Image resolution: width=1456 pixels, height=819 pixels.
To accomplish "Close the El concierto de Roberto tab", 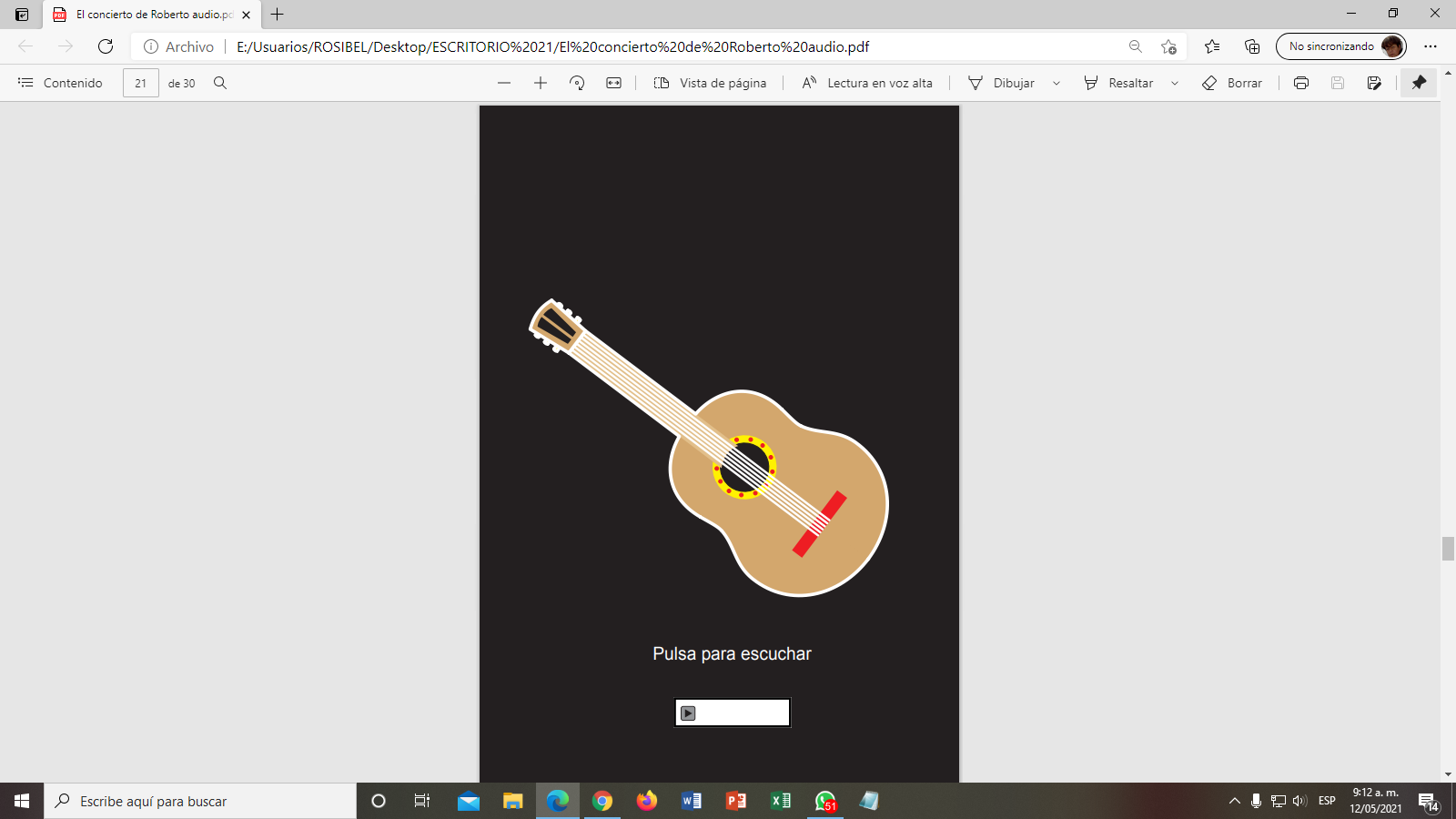I will coord(247,15).
